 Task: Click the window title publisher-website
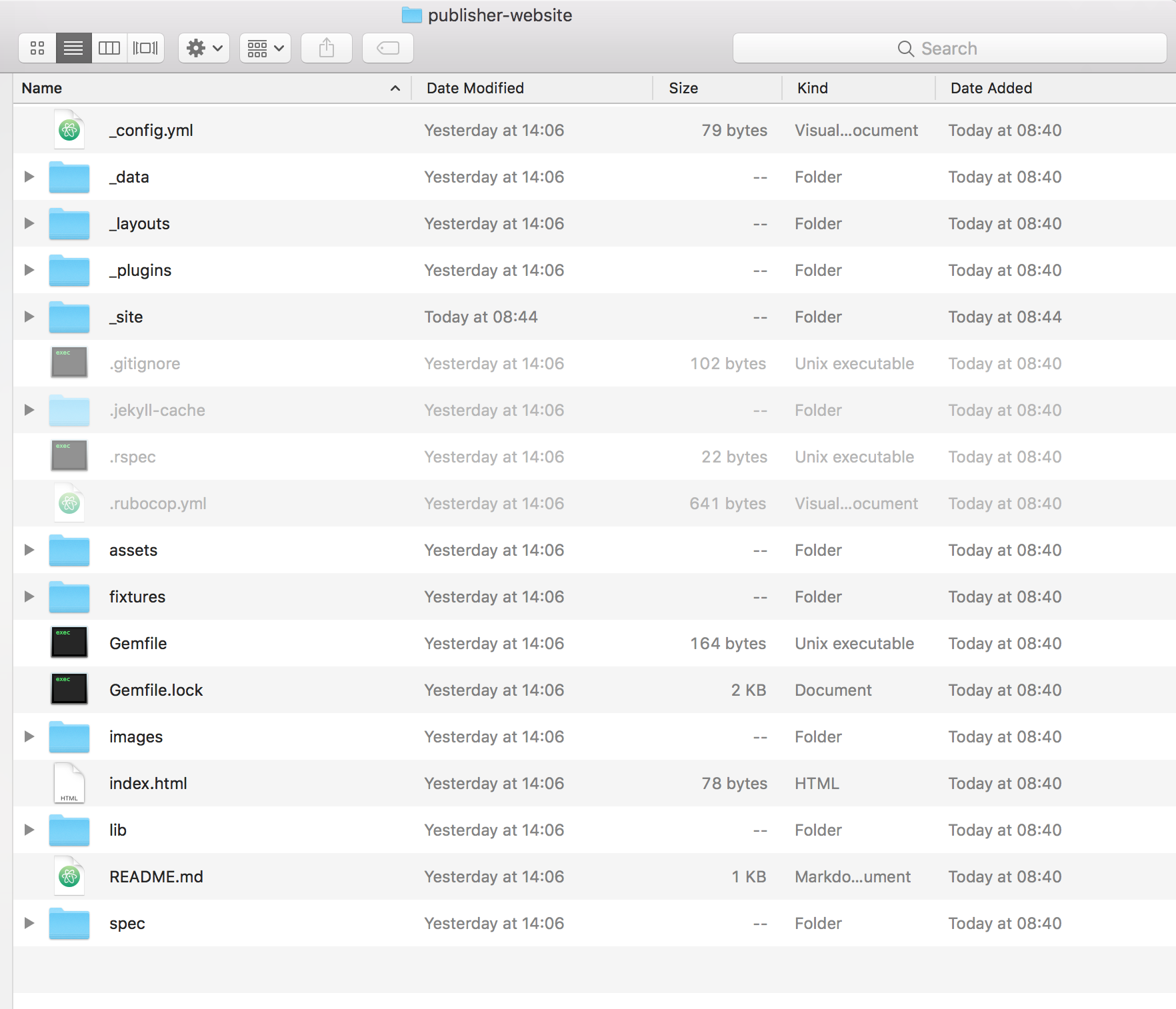pos(500,15)
